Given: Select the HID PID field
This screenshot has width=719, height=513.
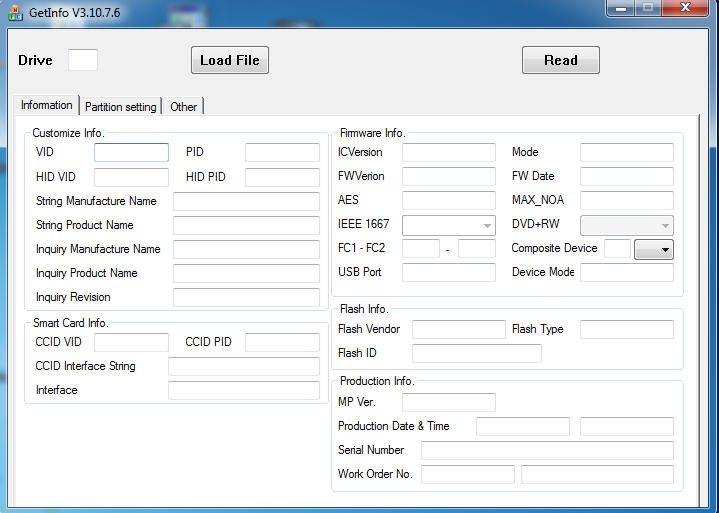Looking at the screenshot, I should point(282,177).
